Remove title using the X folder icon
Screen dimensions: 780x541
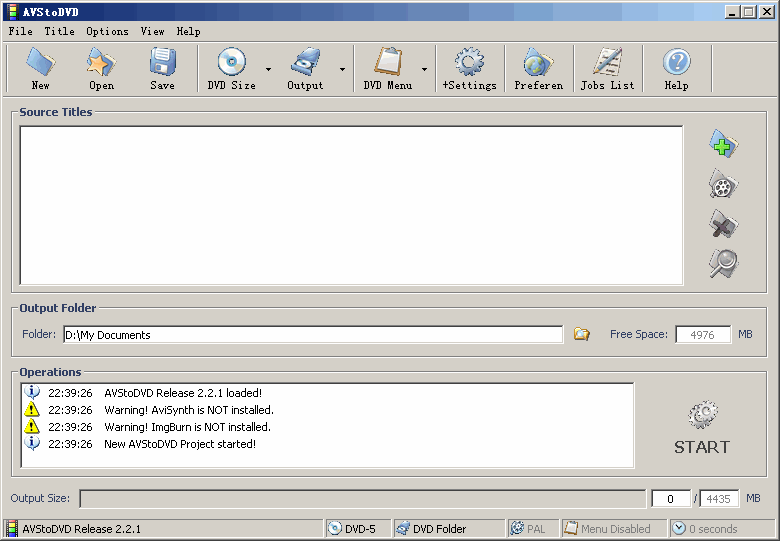click(723, 224)
